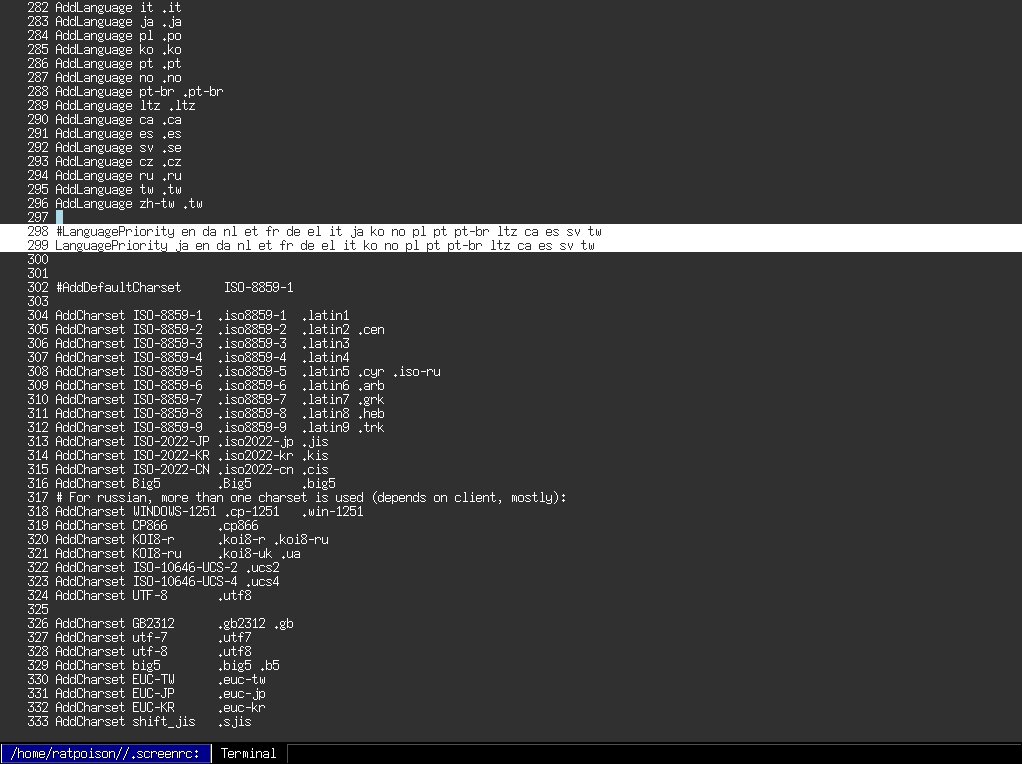The width and height of the screenshot is (1022, 764).
Task: Place cursor on commented #LanguagePriority line 298
Action: [328, 231]
